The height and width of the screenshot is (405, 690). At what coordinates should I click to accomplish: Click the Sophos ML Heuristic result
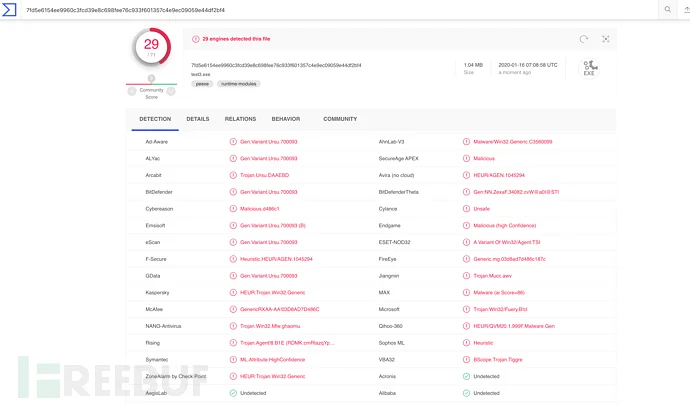point(483,343)
